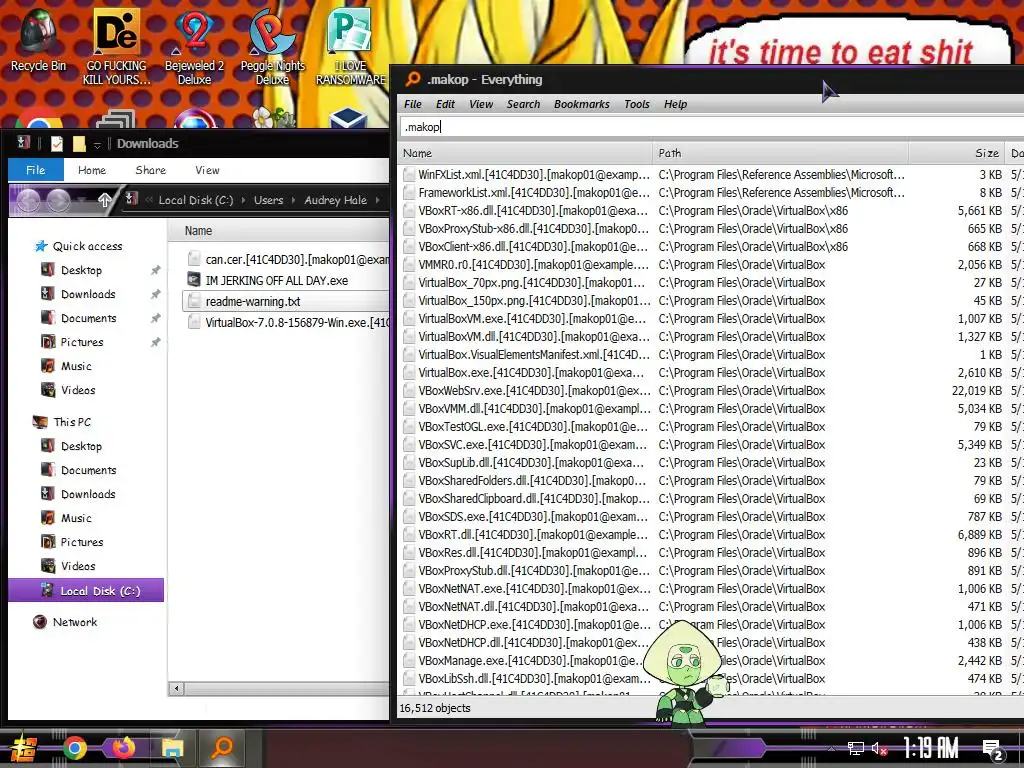This screenshot has width=1024, height=768.
Task: Select readme-warning.txt in Downloads
Action: point(286,301)
